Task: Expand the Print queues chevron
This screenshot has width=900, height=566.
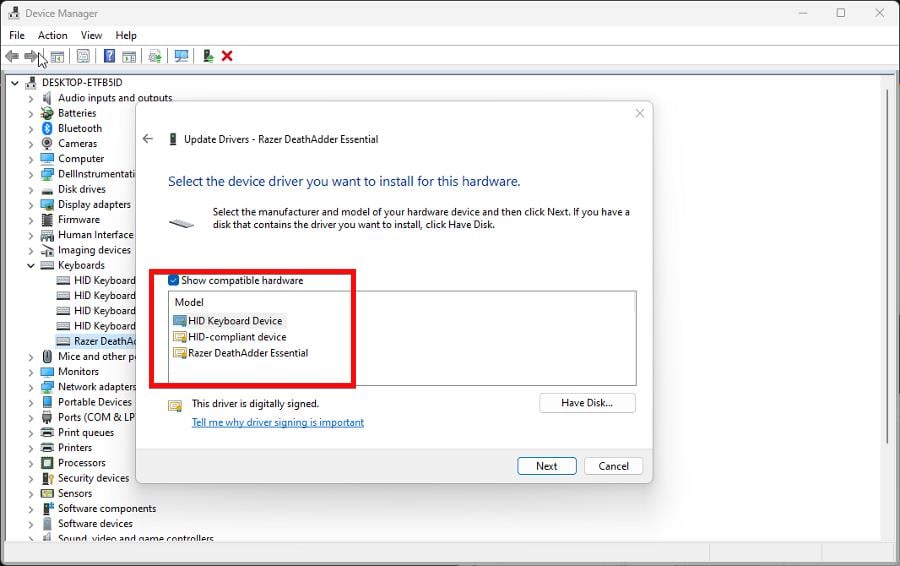Action: coord(30,433)
